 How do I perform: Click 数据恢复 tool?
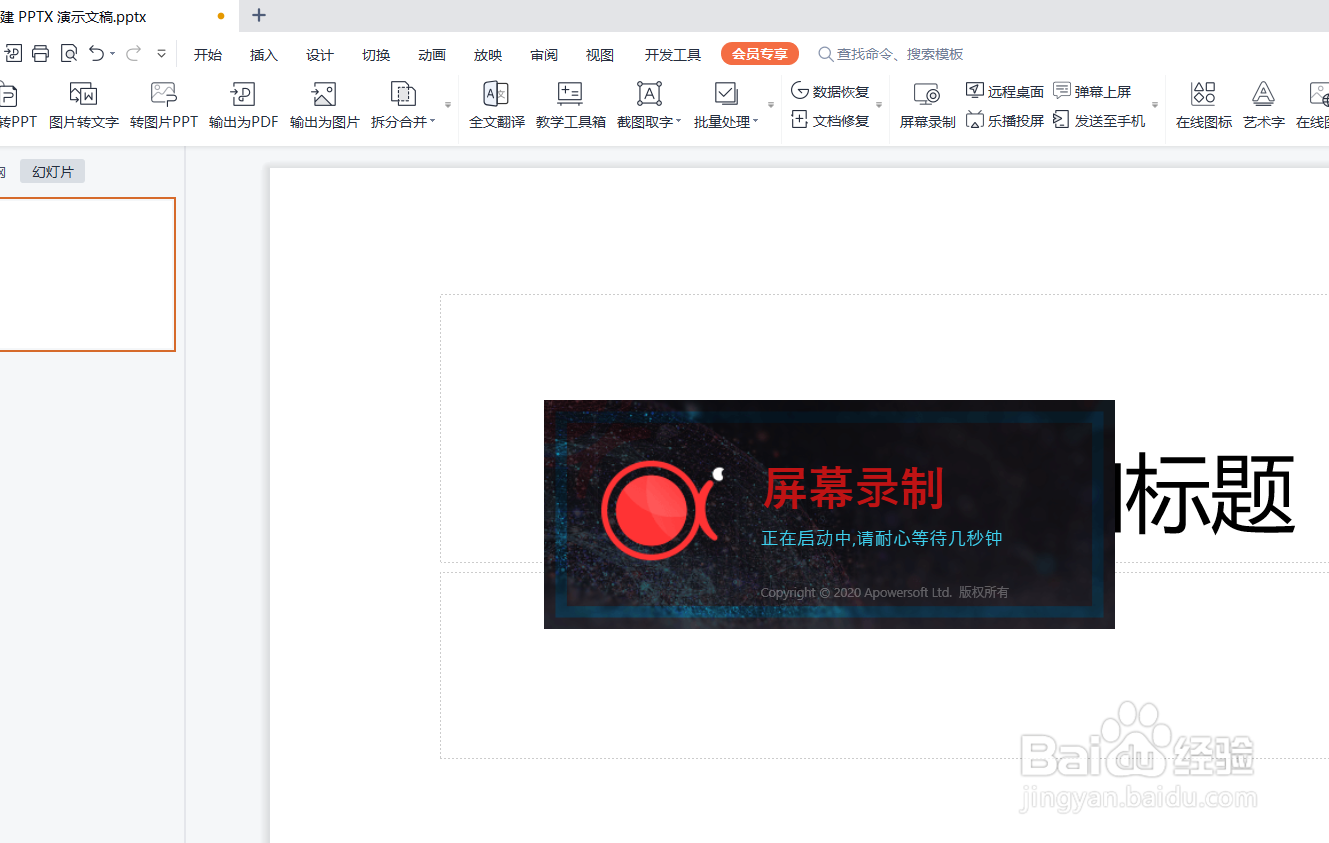point(830,91)
